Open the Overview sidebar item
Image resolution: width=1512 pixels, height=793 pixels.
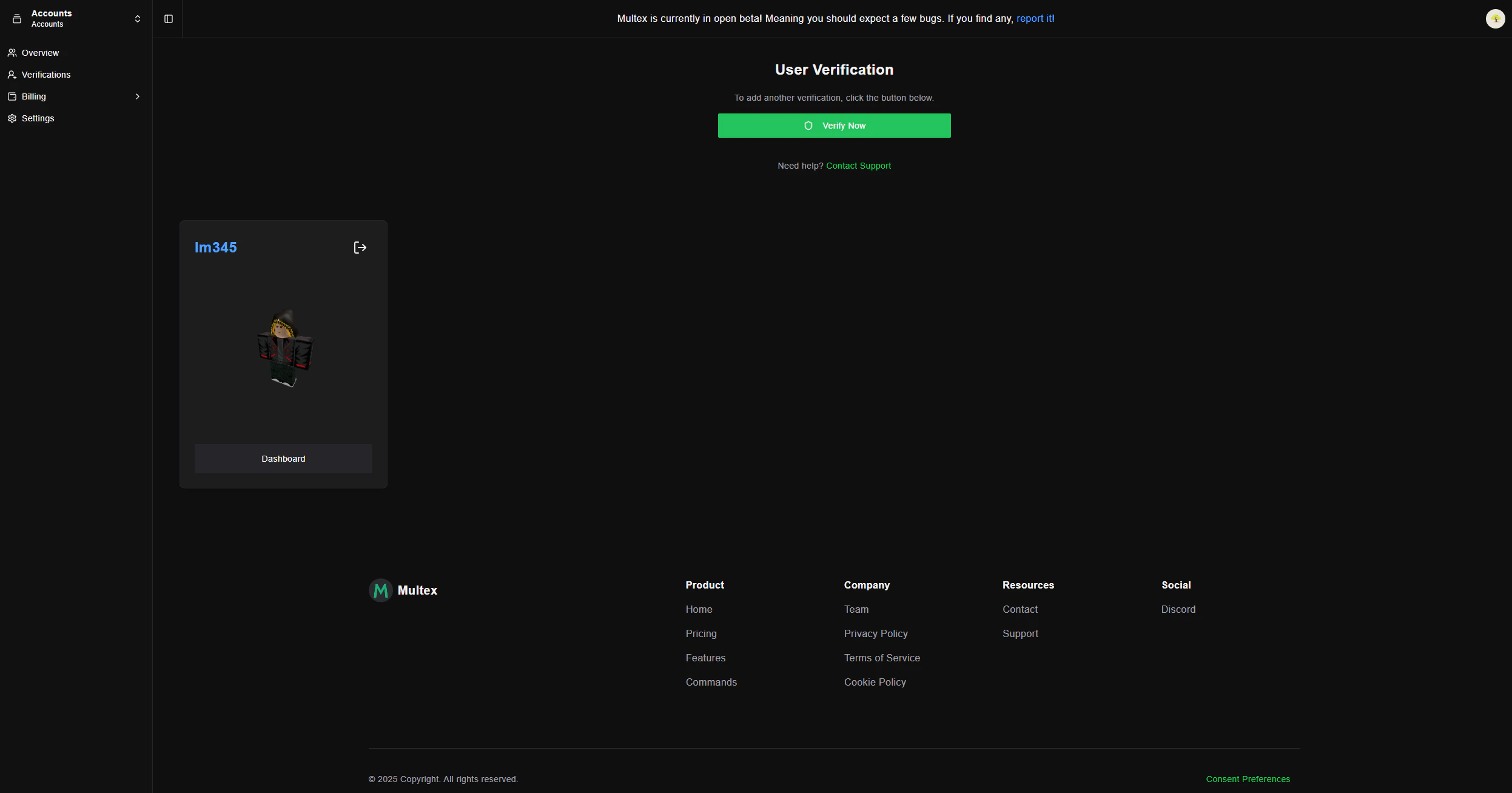tap(76, 53)
